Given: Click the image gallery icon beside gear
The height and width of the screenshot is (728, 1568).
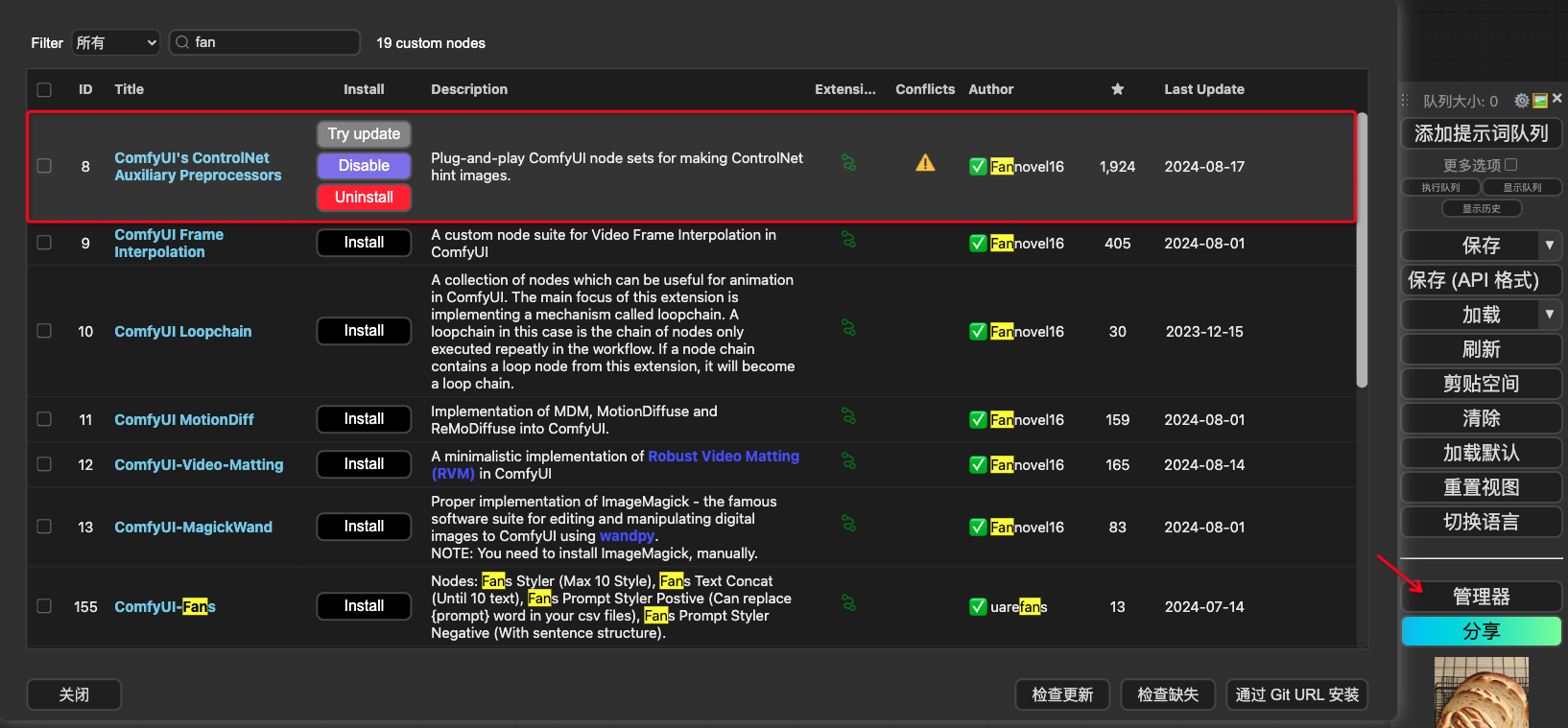Looking at the screenshot, I should 1540,101.
